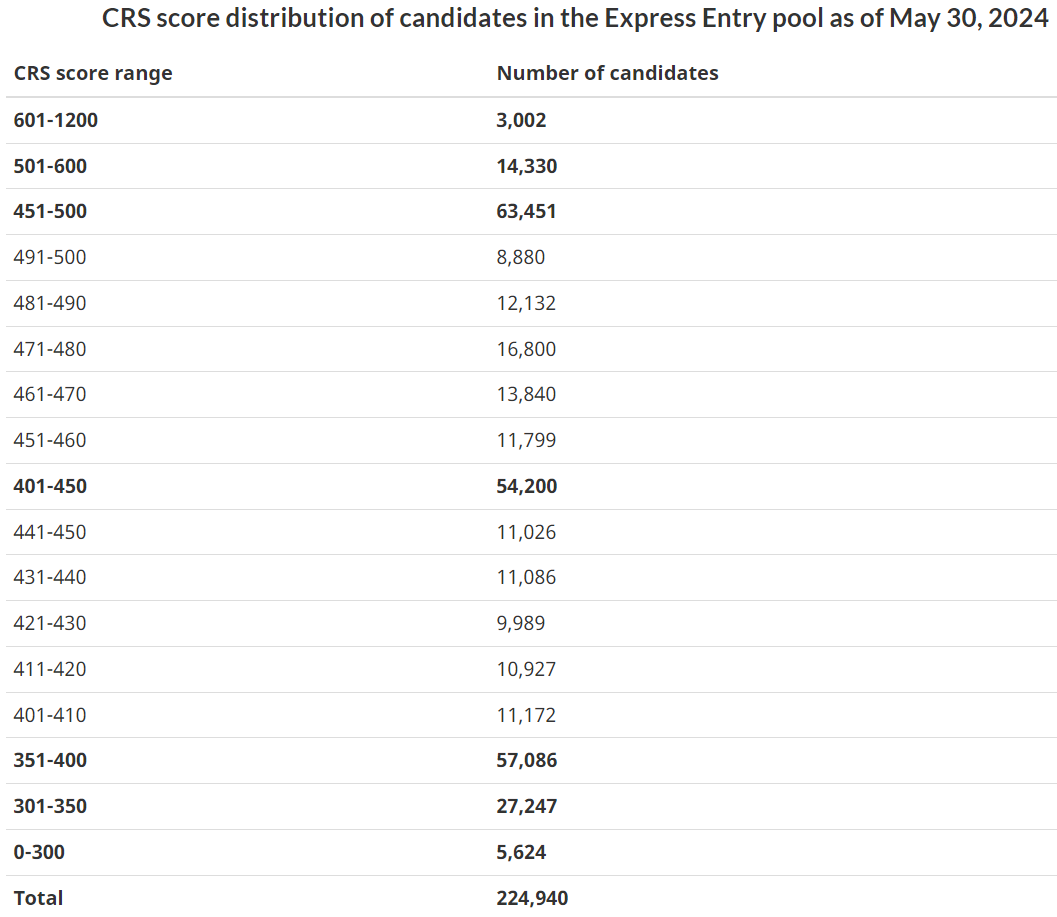This screenshot has width=1057, height=917.
Task: Select the 431-440 score range cell
Action: tap(50, 578)
